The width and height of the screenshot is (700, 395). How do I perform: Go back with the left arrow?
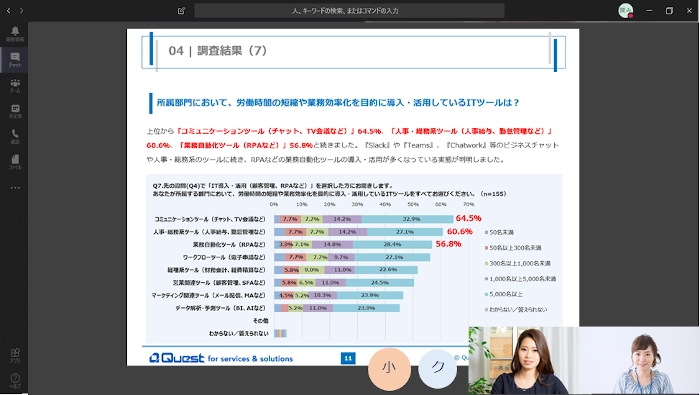[8, 10]
